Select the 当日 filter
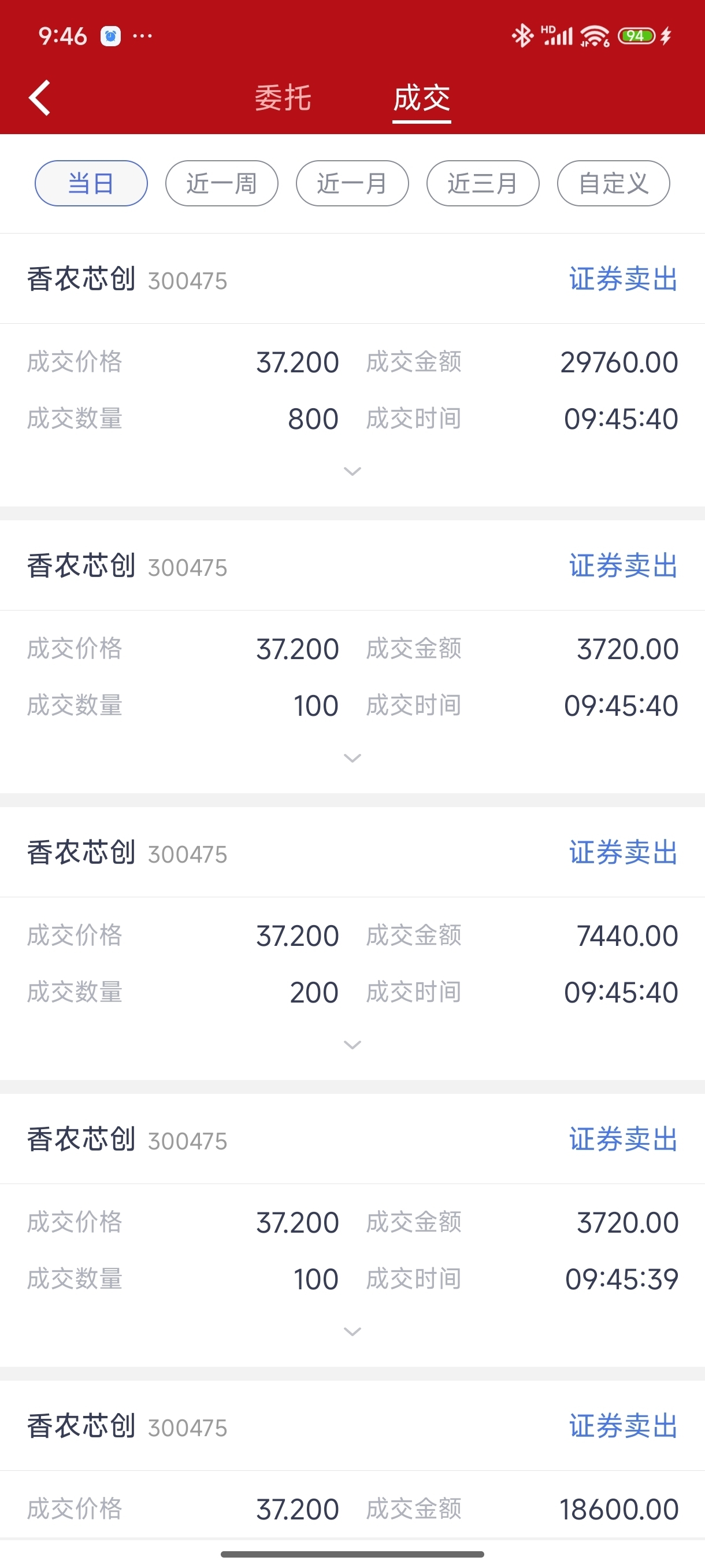This screenshot has height=1568, width=705. pos(91,183)
